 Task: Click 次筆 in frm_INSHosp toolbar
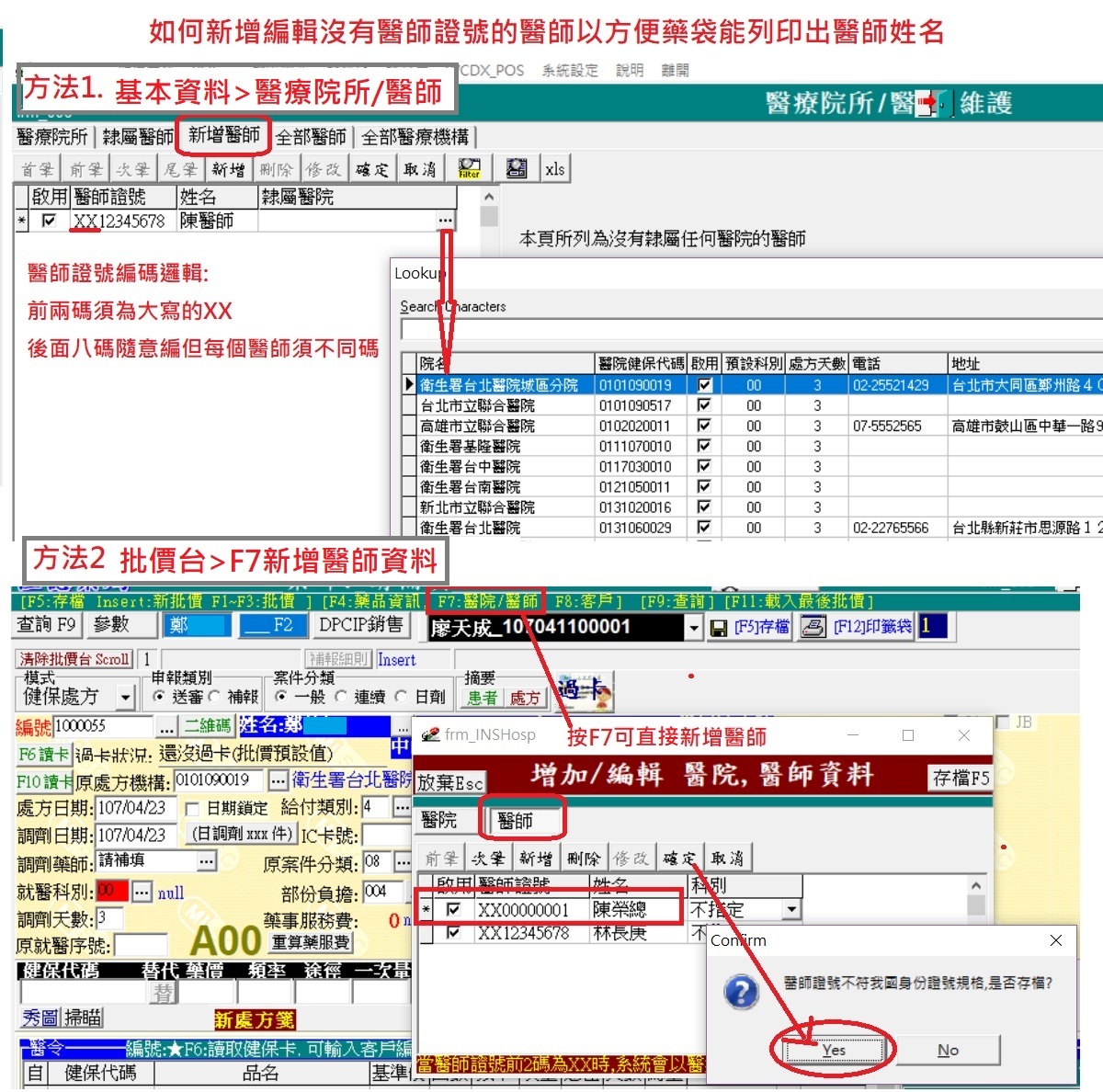pyautogui.click(x=489, y=859)
